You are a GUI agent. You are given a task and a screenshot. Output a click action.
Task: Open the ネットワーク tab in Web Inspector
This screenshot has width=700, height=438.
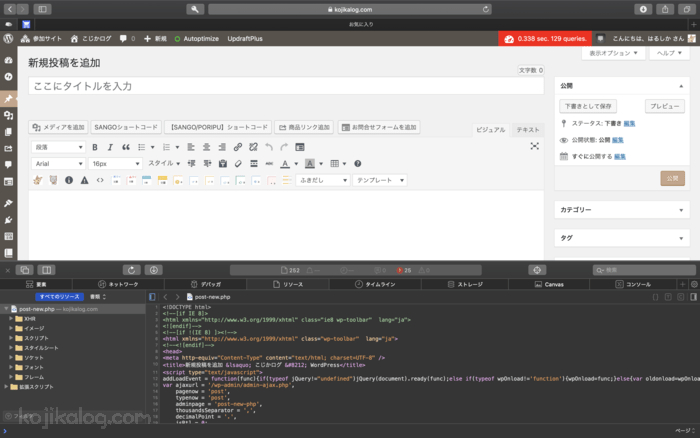(118, 284)
